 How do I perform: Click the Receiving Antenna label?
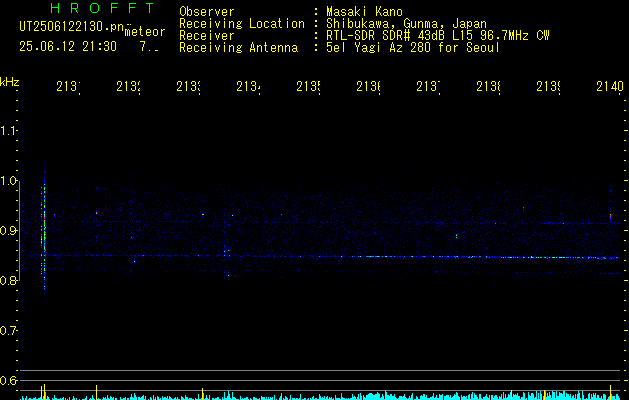point(238,48)
